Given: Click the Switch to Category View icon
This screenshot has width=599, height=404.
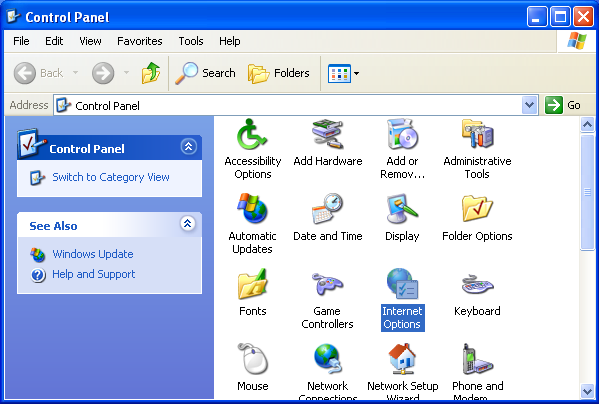Looking at the screenshot, I should pos(37,178).
